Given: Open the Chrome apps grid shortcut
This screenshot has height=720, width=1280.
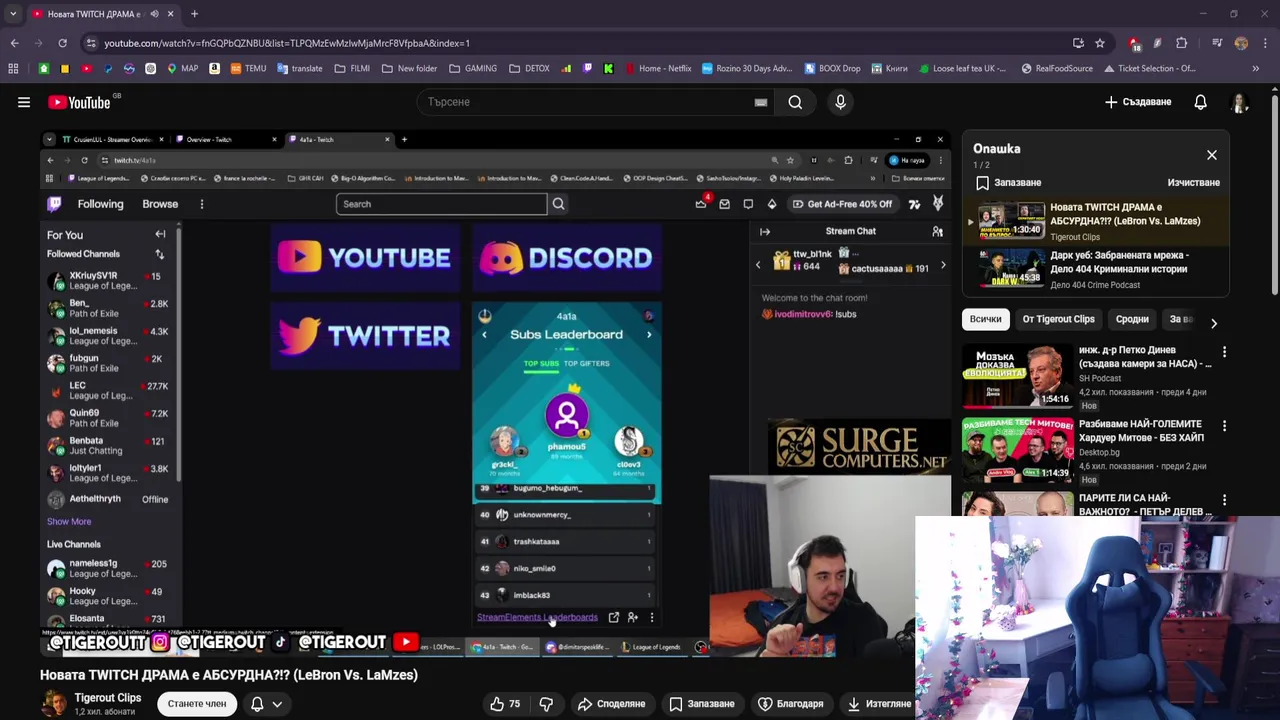Looking at the screenshot, I should (x=13, y=68).
